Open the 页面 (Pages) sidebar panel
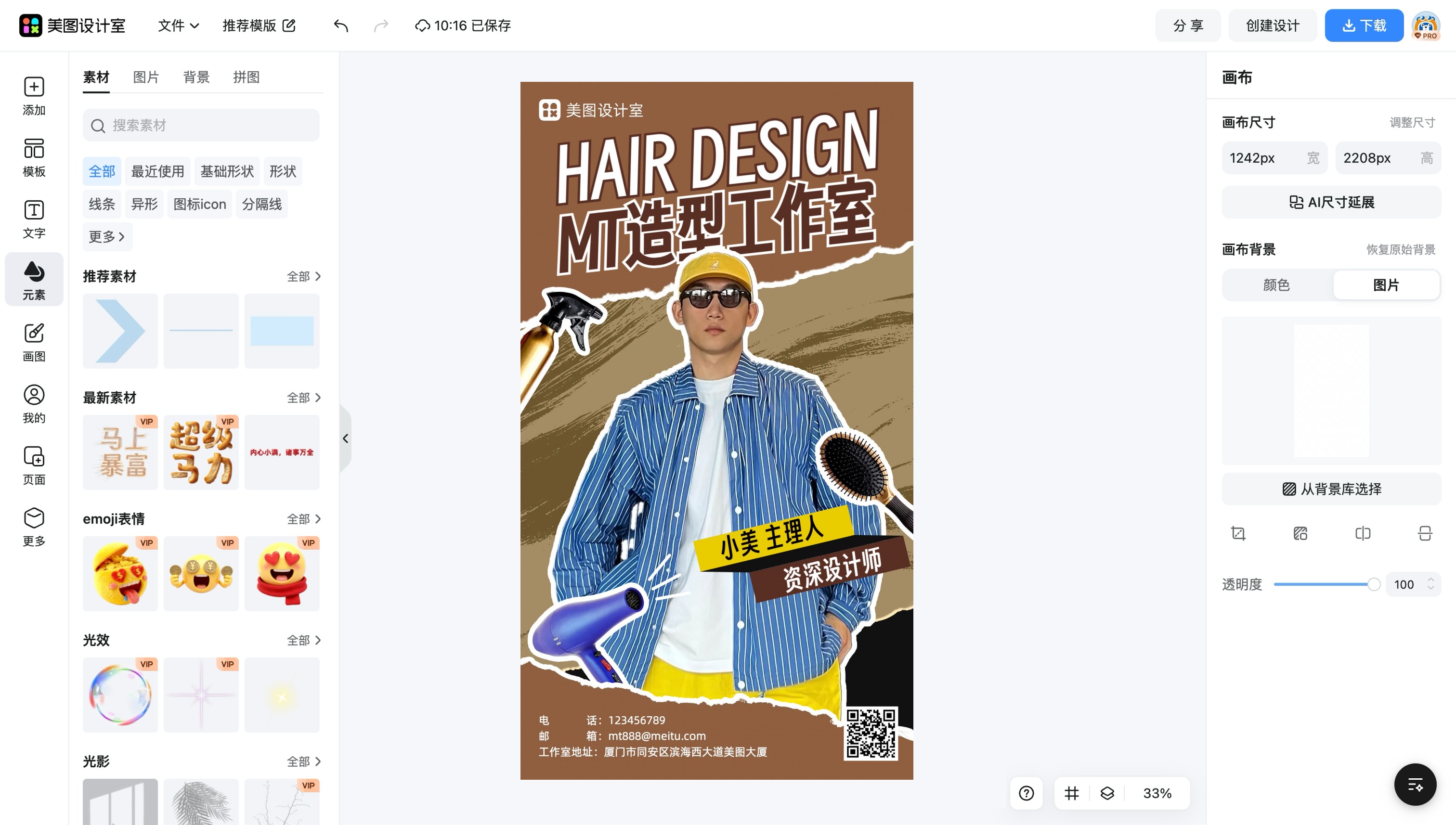The width and height of the screenshot is (1456, 825). tap(34, 465)
